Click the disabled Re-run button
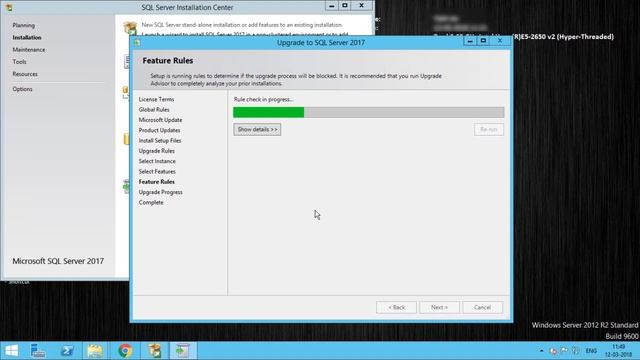640x360 pixels. tap(489, 129)
